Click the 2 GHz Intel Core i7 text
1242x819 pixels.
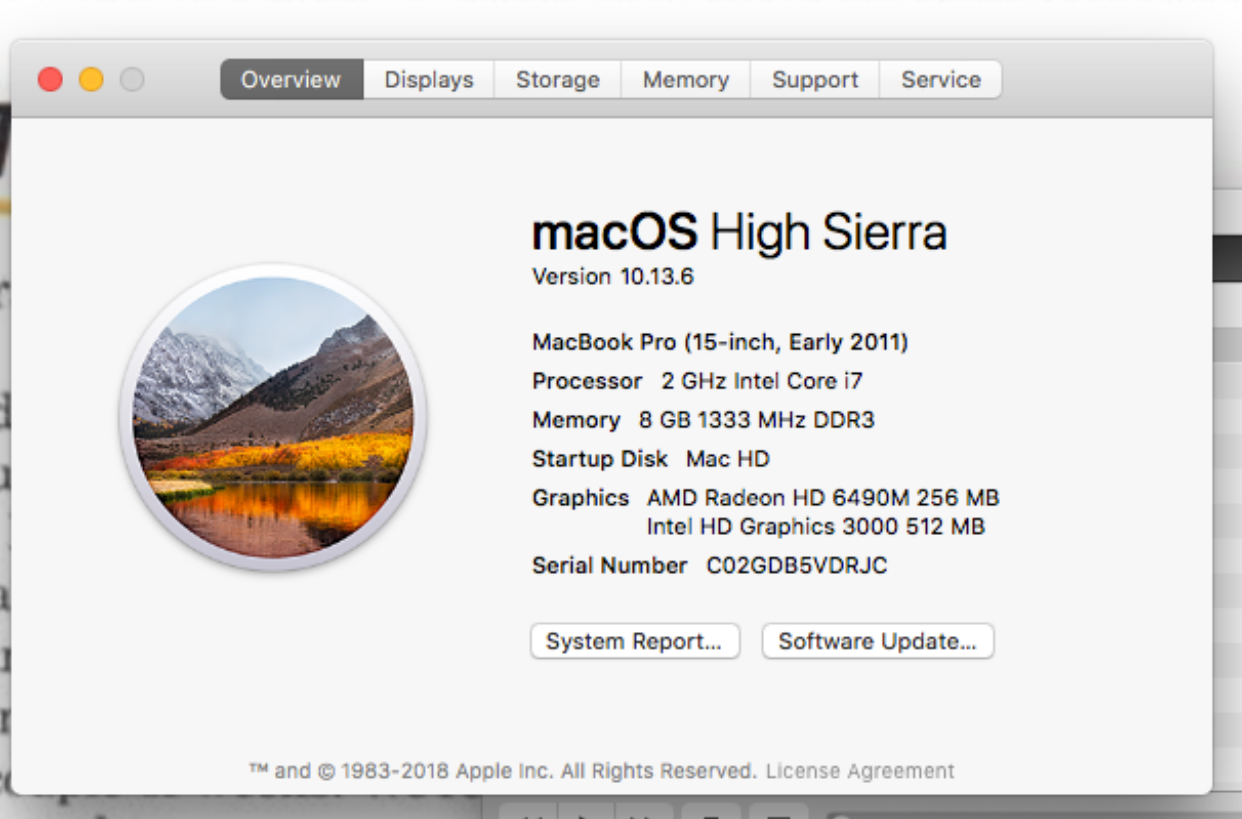point(762,381)
